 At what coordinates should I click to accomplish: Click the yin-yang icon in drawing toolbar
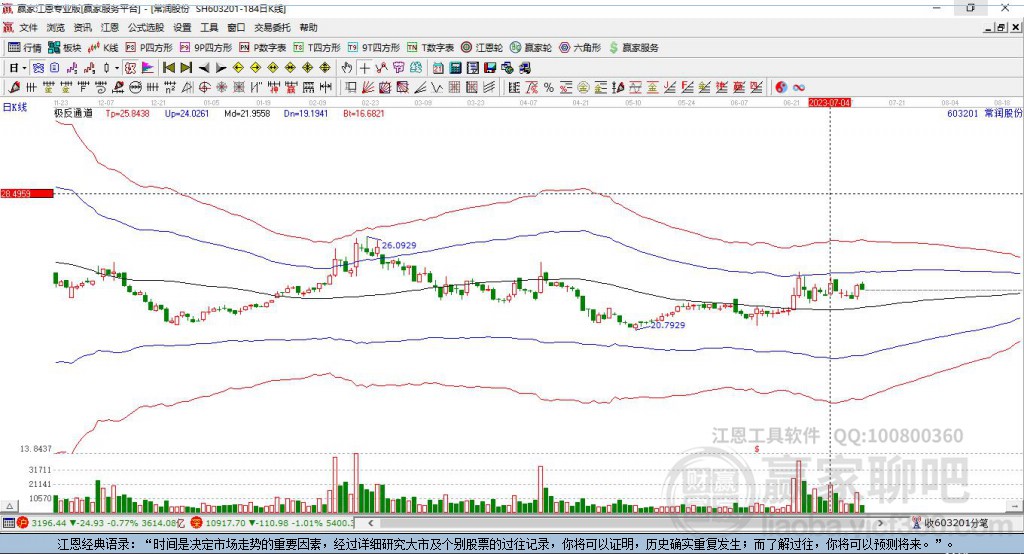point(781,87)
